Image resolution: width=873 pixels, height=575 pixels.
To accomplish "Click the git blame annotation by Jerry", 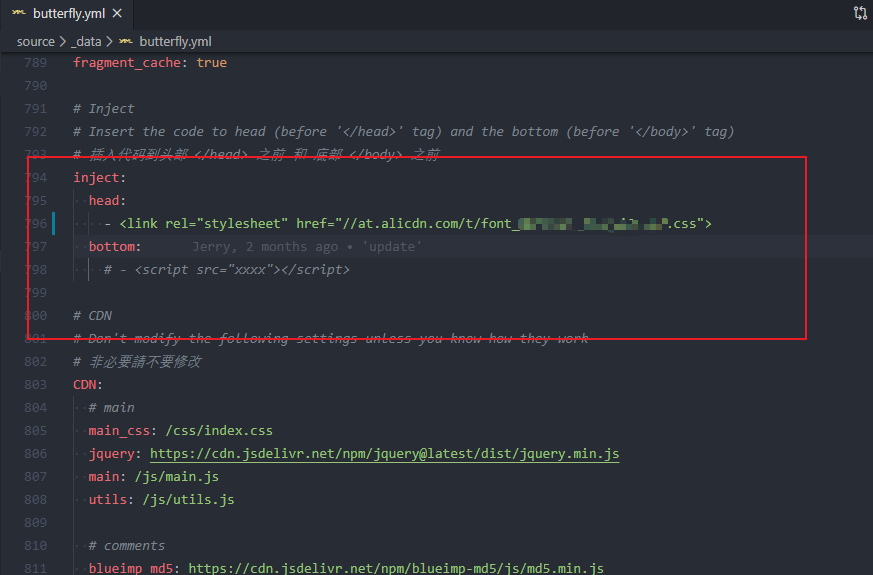I will pyautogui.click(x=307, y=247).
